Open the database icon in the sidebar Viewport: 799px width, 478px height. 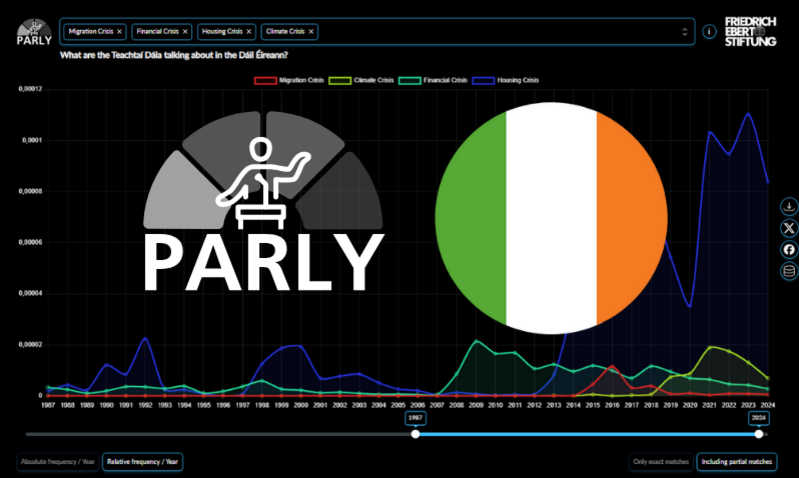tap(789, 271)
